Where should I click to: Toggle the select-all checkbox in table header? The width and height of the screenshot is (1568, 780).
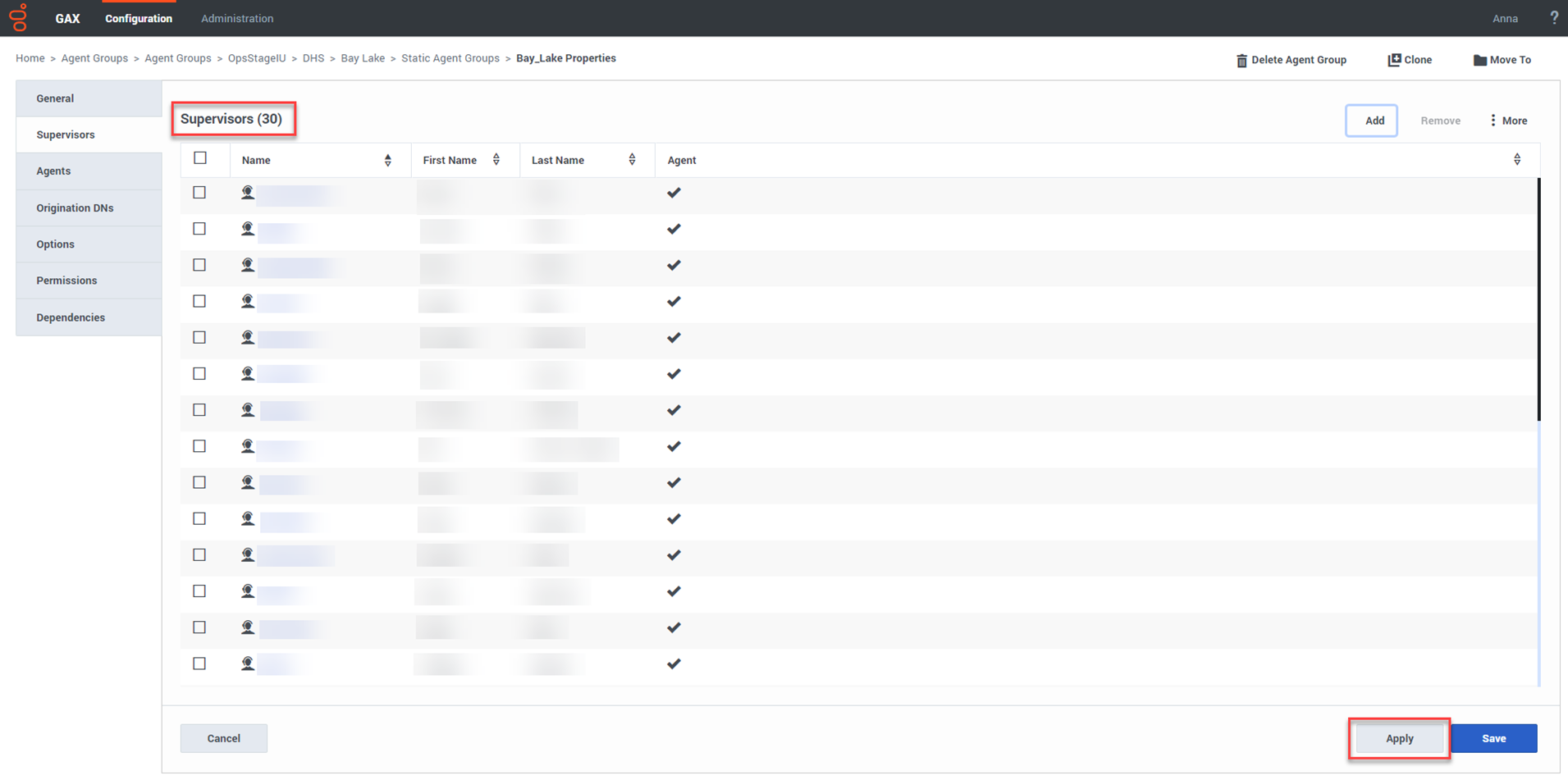(200, 158)
